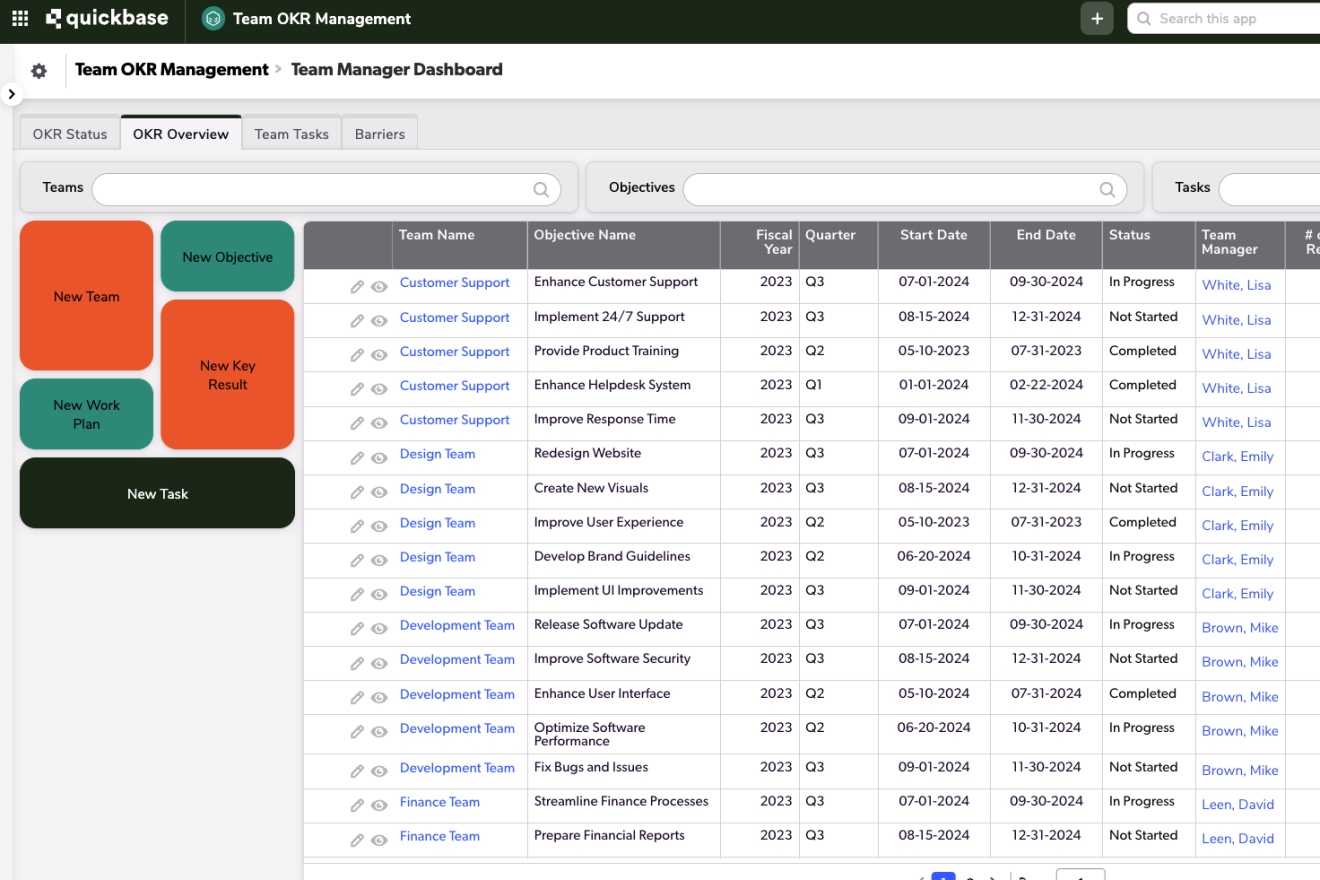Screen dimensions: 1320x880
Task: Open the Barriers tab
Action: point(380,134)
